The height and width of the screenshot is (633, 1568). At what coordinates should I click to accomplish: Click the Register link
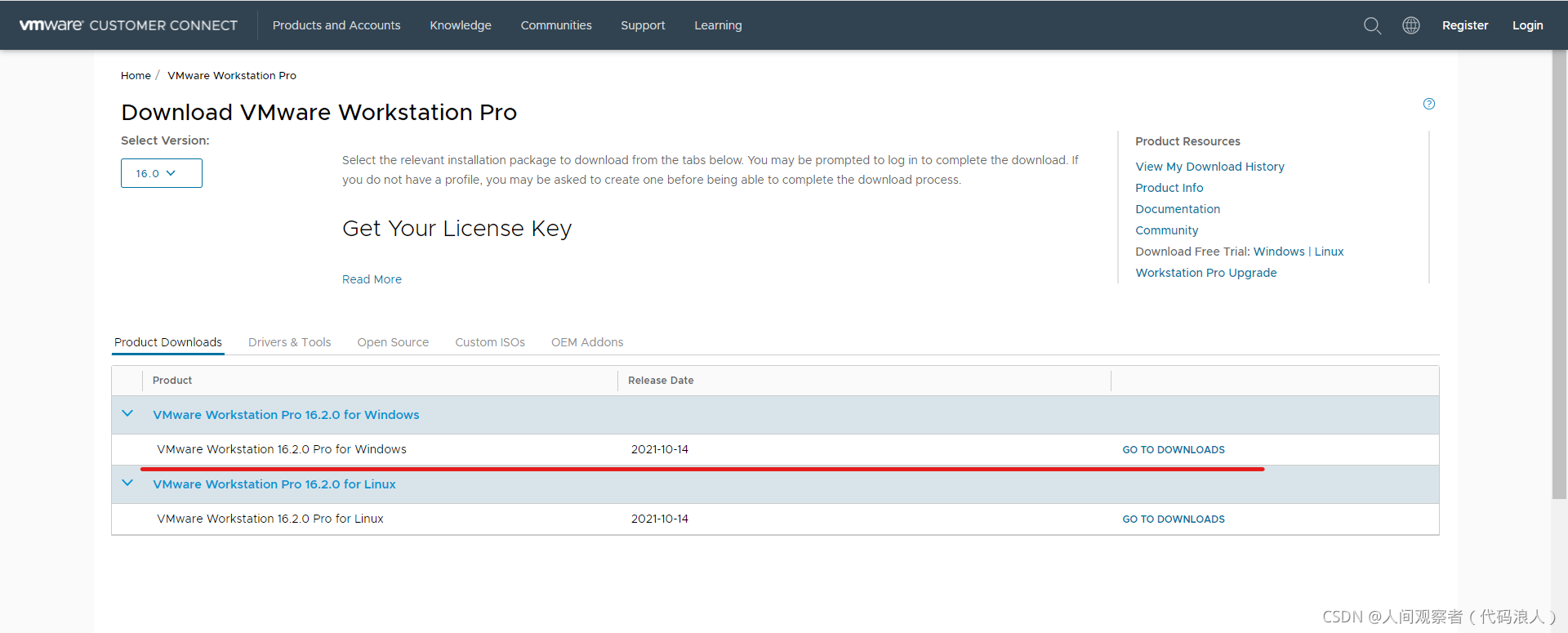[x=1465, y=25]
